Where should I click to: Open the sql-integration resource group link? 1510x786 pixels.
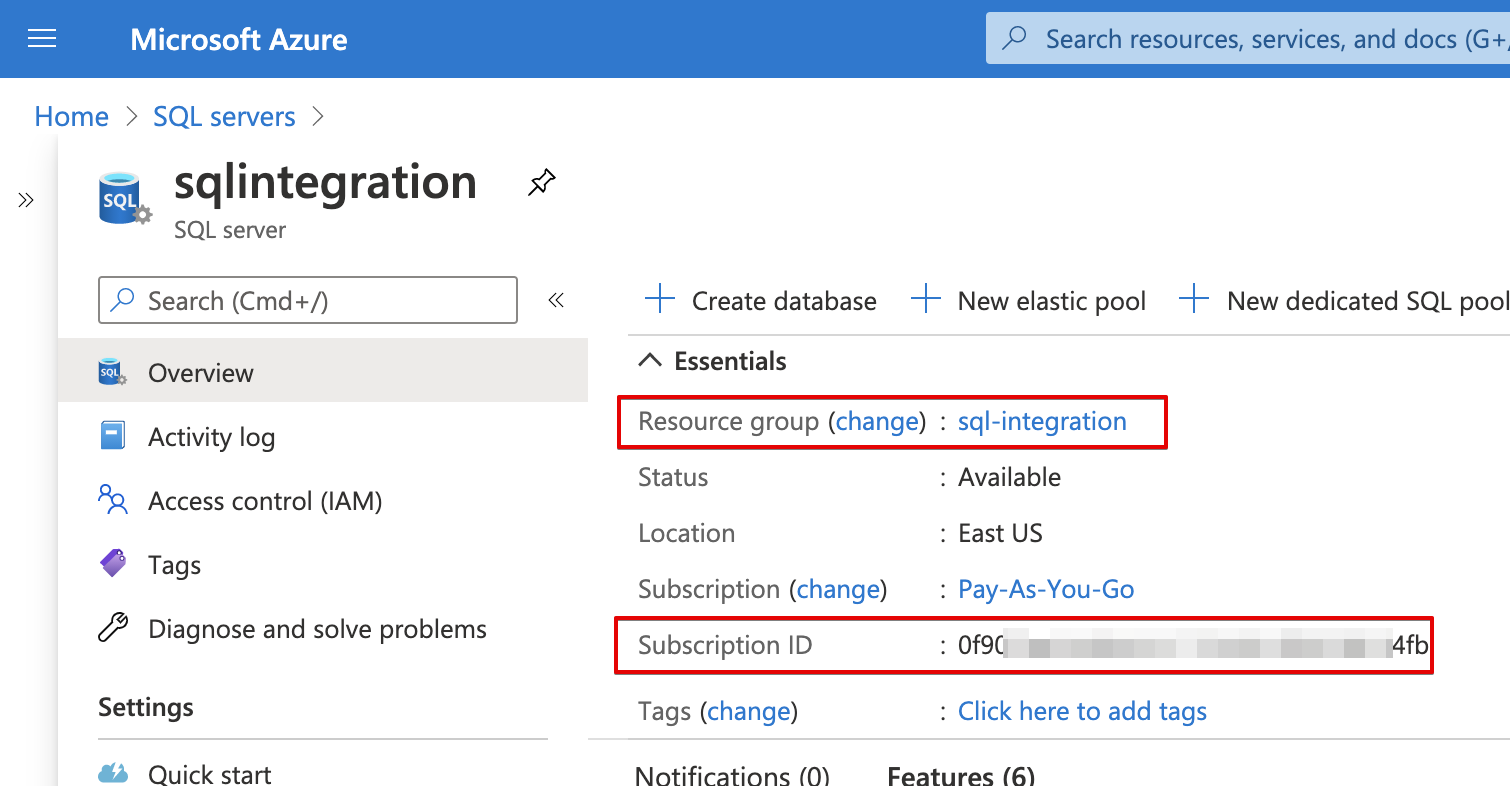tap(1042, 421)
